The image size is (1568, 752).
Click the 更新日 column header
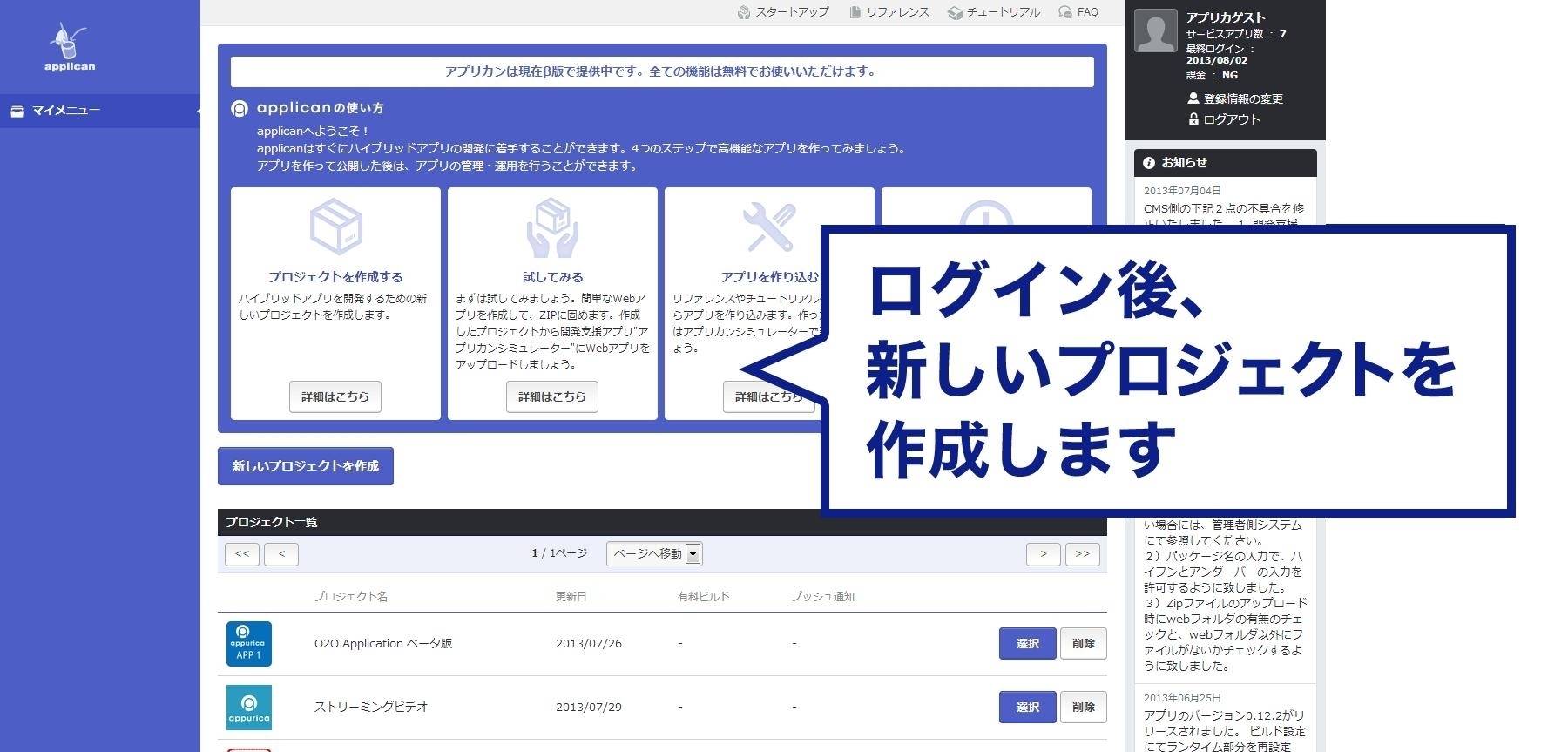(x=571, y=597)
